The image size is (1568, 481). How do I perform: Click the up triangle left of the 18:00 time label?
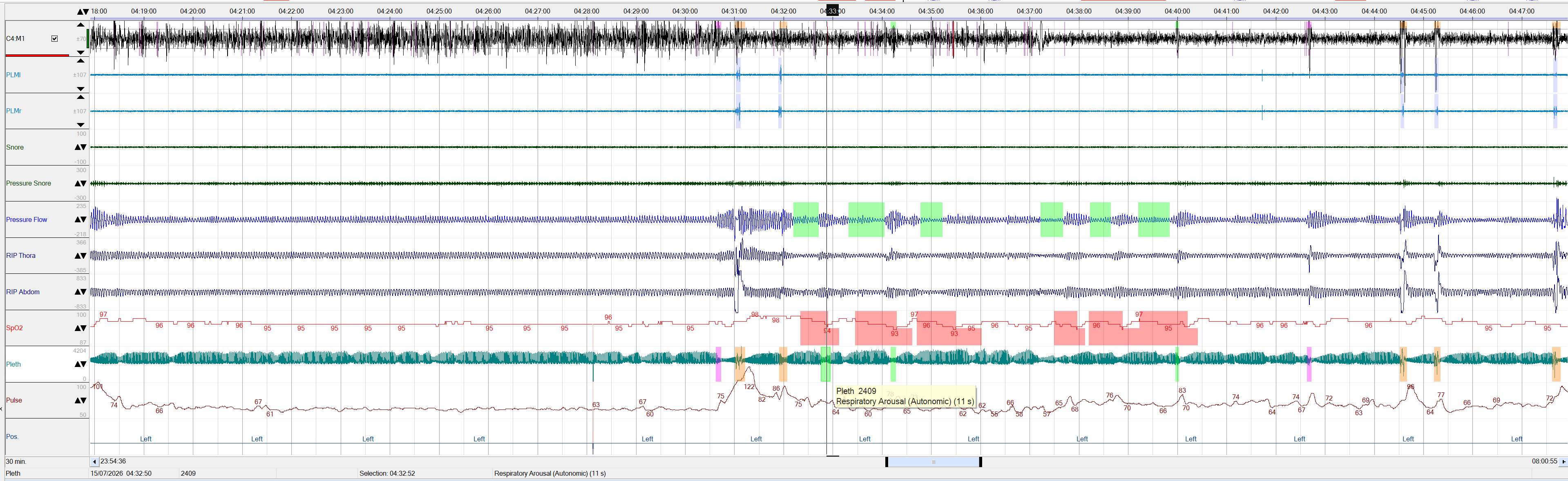pyautogui.click(x=80, y=11)
